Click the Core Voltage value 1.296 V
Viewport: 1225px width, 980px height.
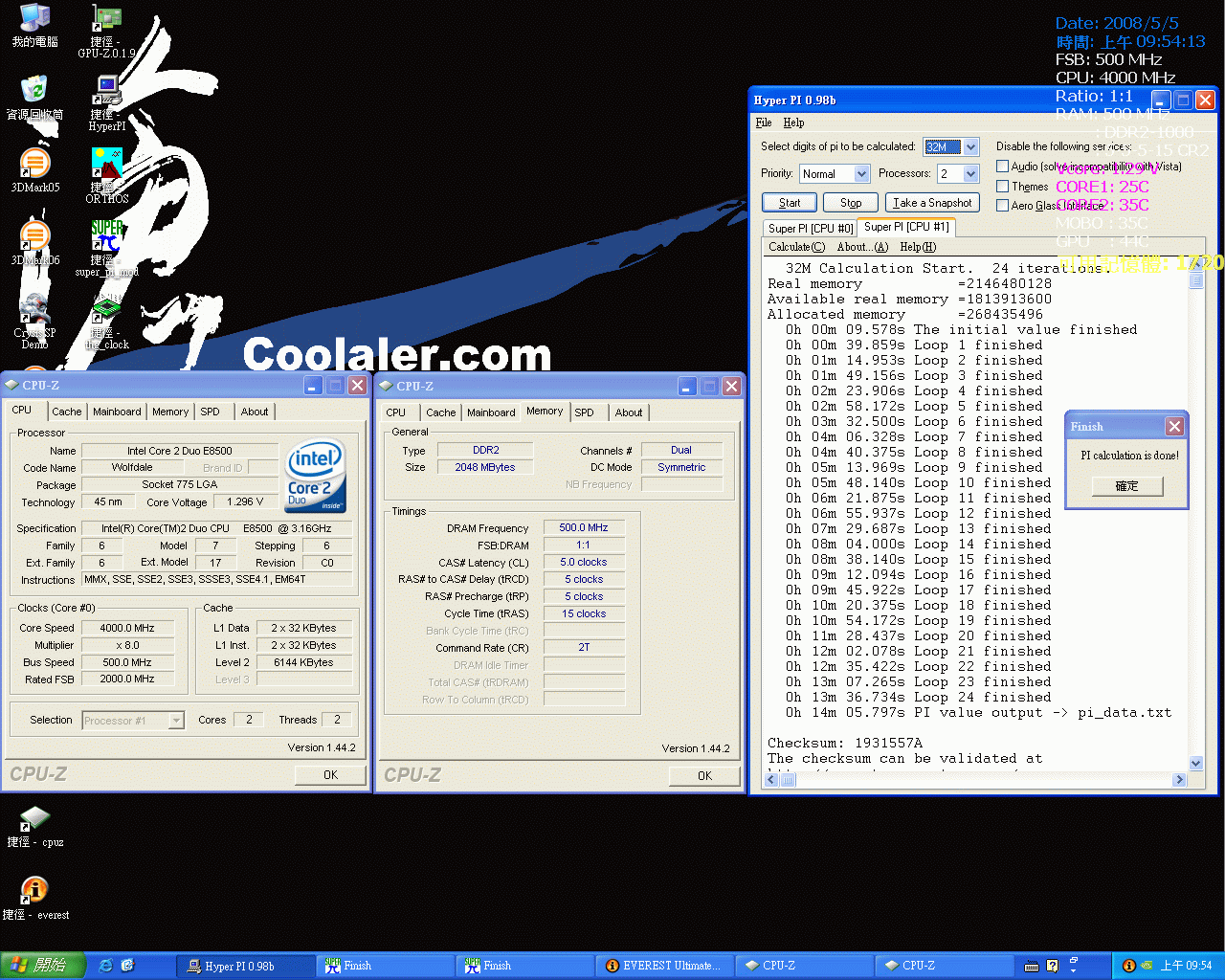245,501
